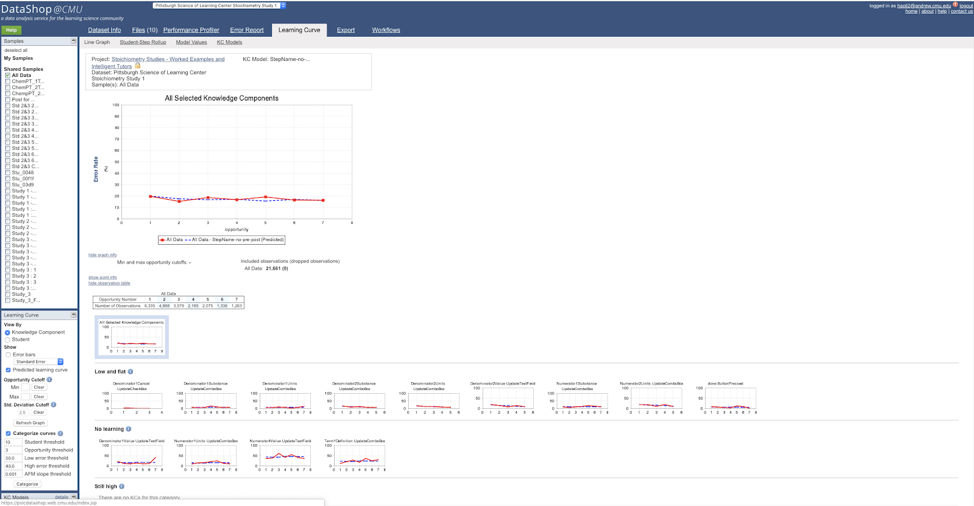Uncheck Categorize curves option
This screenshot has width=974, height=506.
(8, 433)
